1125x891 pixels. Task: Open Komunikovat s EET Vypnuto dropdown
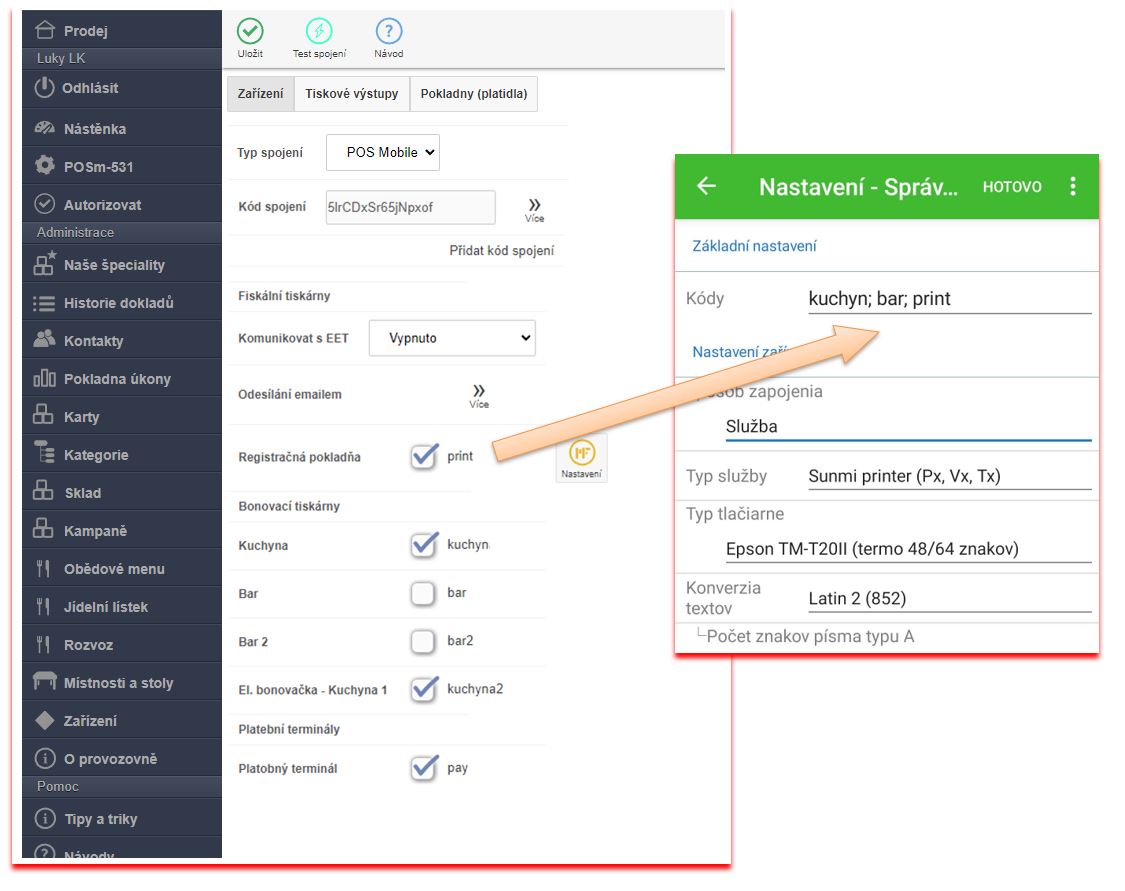(452, 338)
